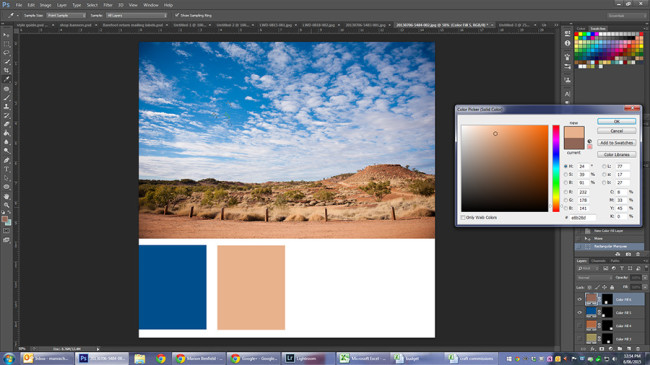650x365 pixels.
Task: Show the Color Fill 3 layer
Action: tap(580, 339)
